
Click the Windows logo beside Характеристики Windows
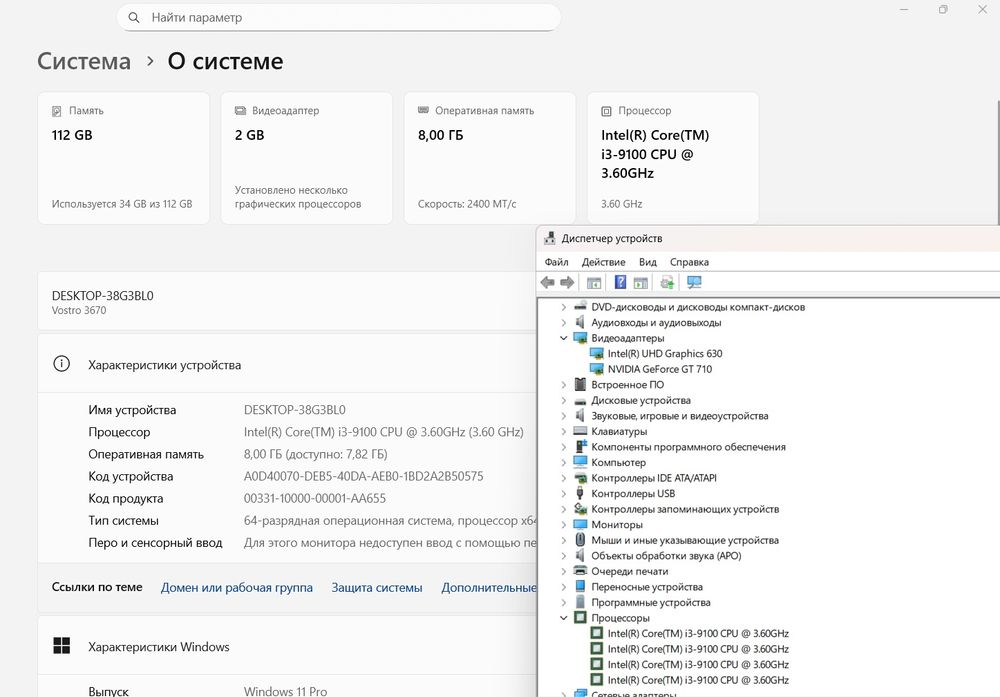62,646
